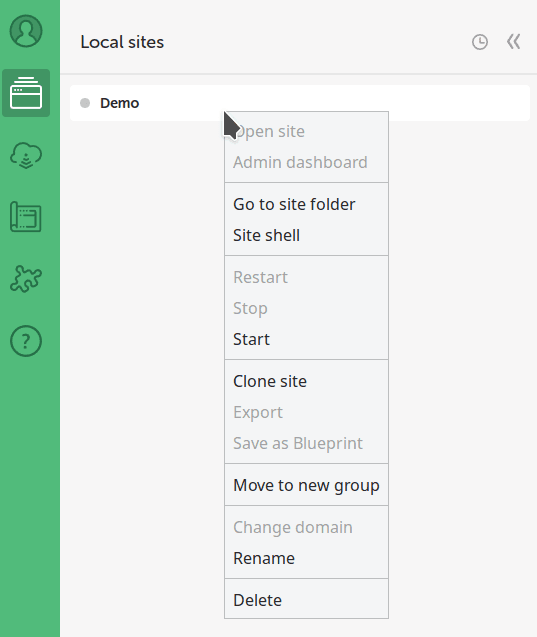The height and width of the screenshot is (637, 537).
Task: Choose Move to new group
Action: pos(306,485)
